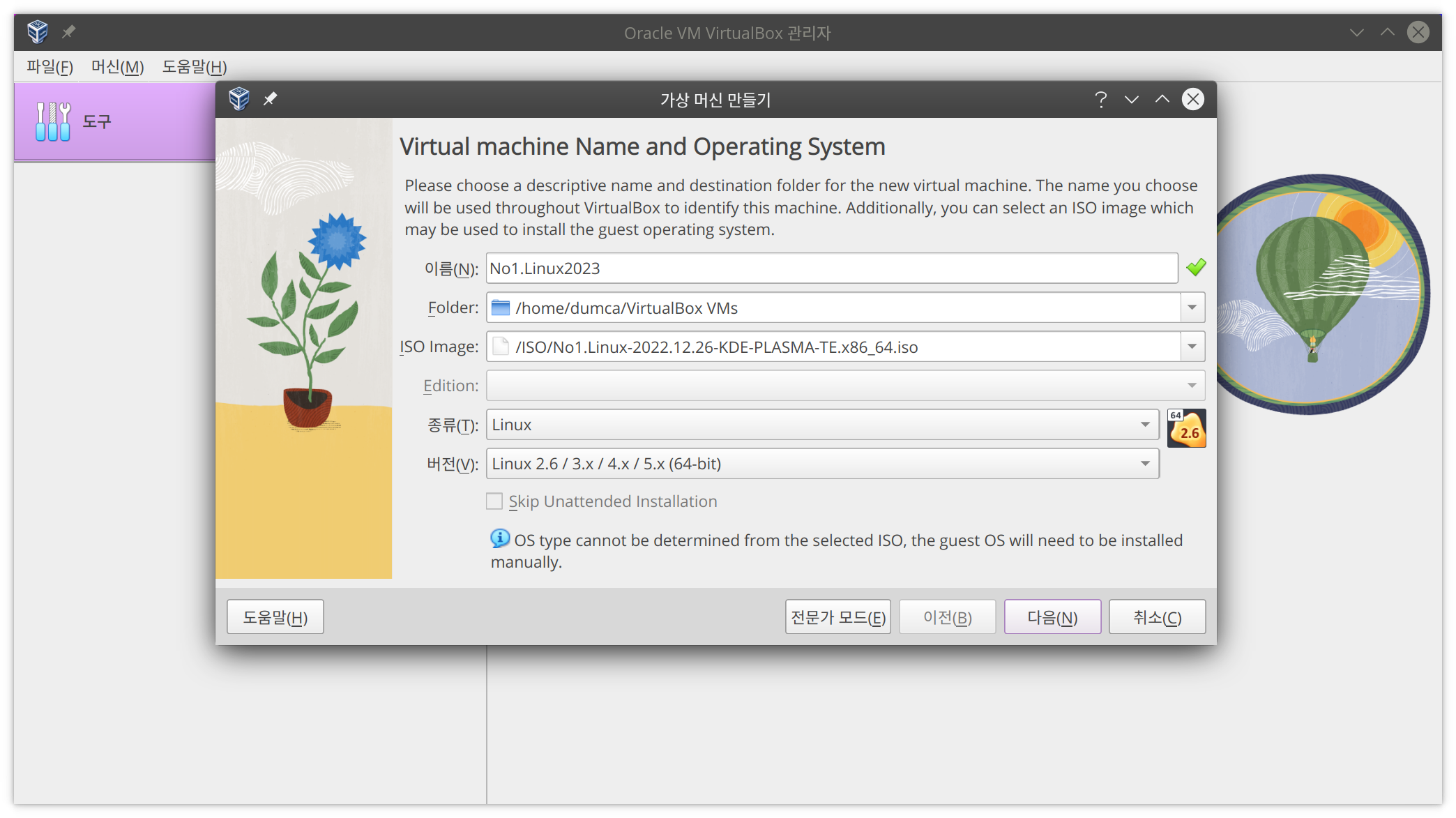Click the question mark help icon in the wizard title bar
The width and height of the screenshot is (1456, 818).
point(1100,100)
